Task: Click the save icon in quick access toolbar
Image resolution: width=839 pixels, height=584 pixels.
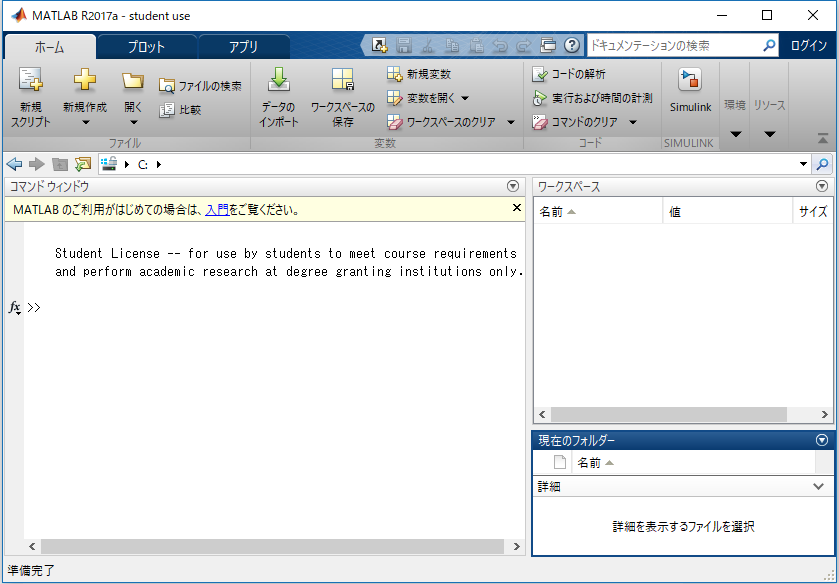Action: click(404, 45)
